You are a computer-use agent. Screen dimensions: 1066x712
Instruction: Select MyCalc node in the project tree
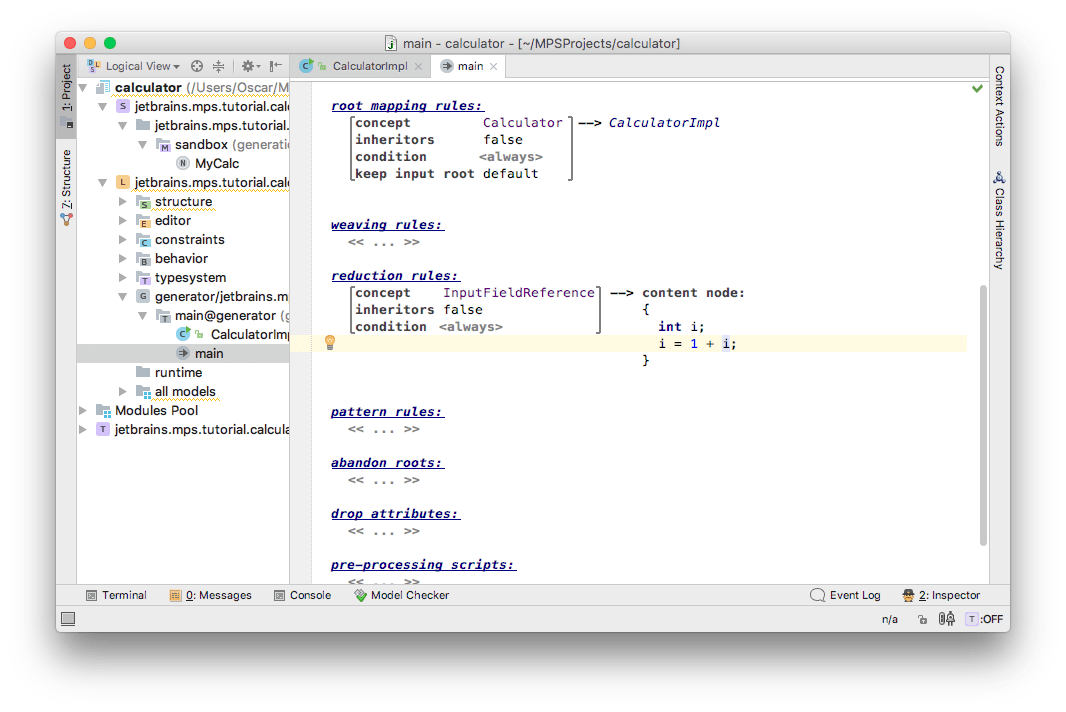(216, 164)
